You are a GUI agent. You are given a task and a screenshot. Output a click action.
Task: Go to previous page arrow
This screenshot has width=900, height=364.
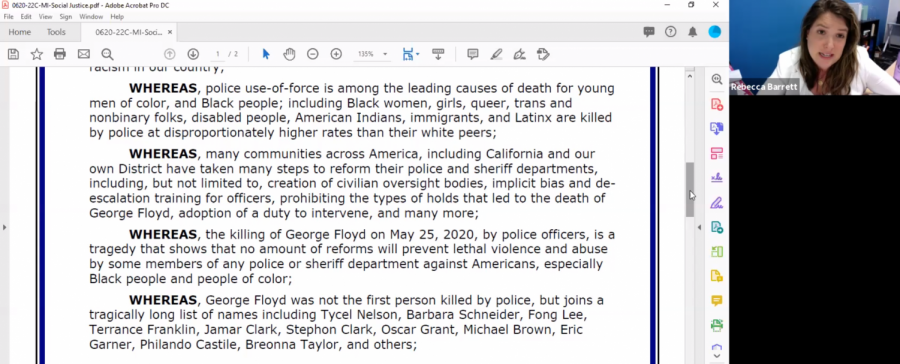[x=169, y=55]
